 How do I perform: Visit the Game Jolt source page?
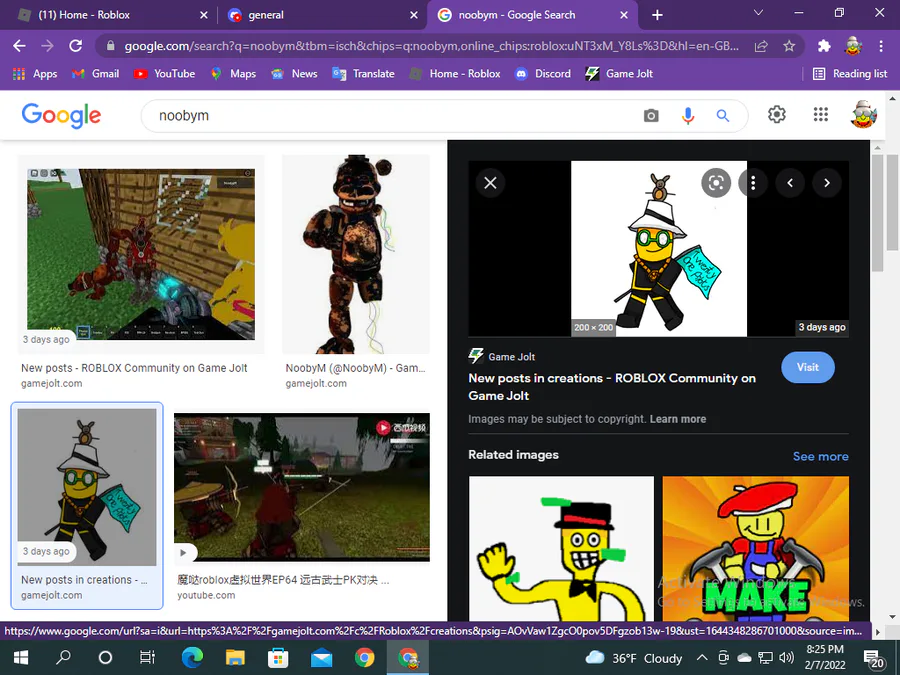(808, 367)
